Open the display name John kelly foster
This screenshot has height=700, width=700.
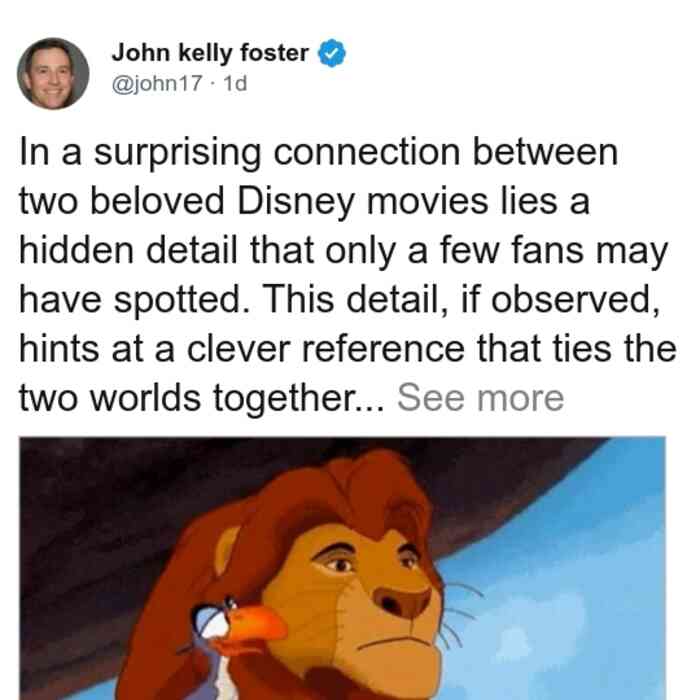pos(210,53)
